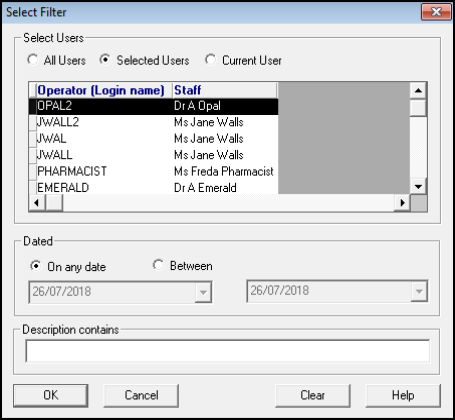The image size is (455, 420).
Task: Select the PHARMACIST operator row
Action: [x=153, y=171]
